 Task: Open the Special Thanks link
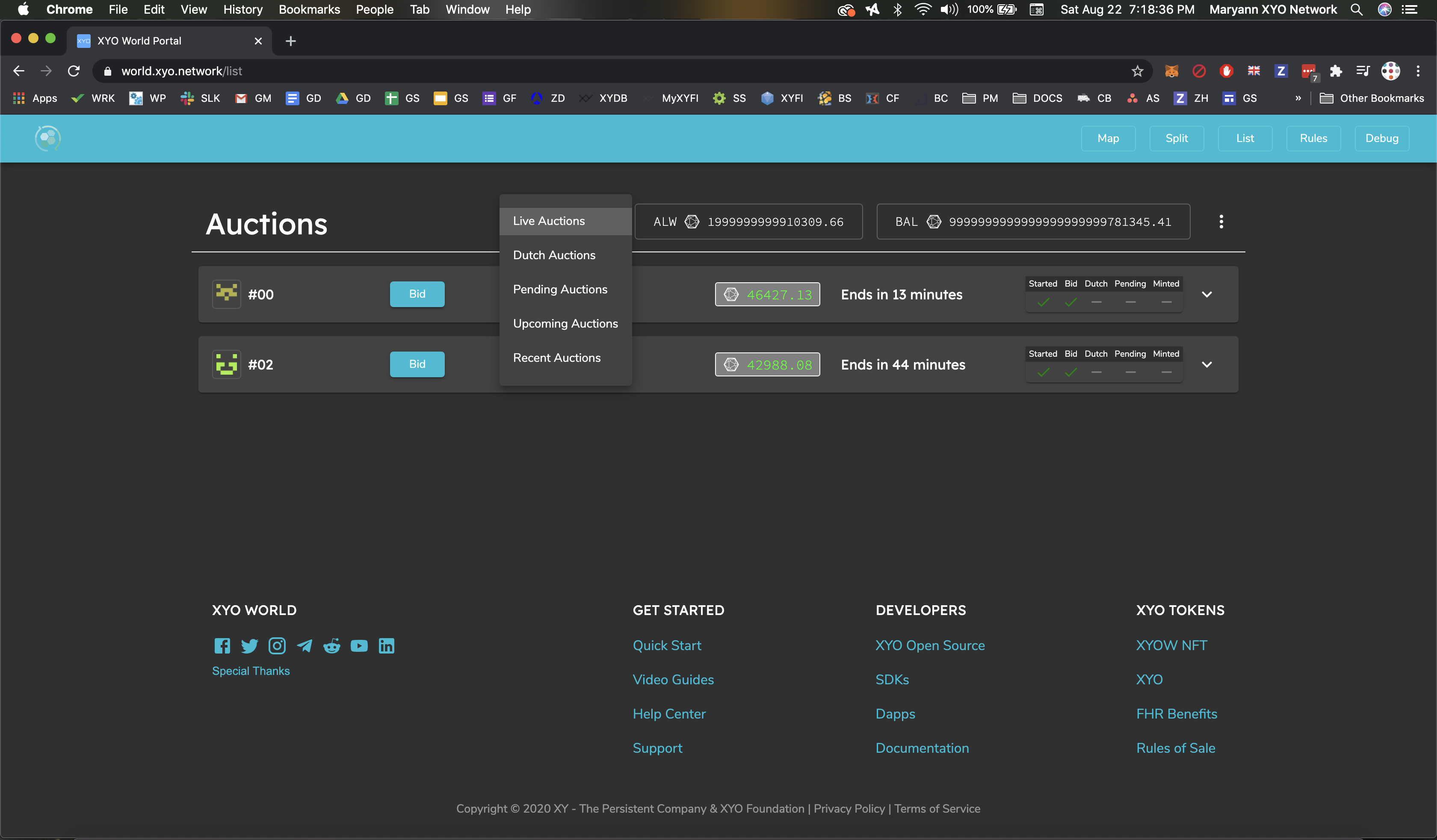pos(251,671)
